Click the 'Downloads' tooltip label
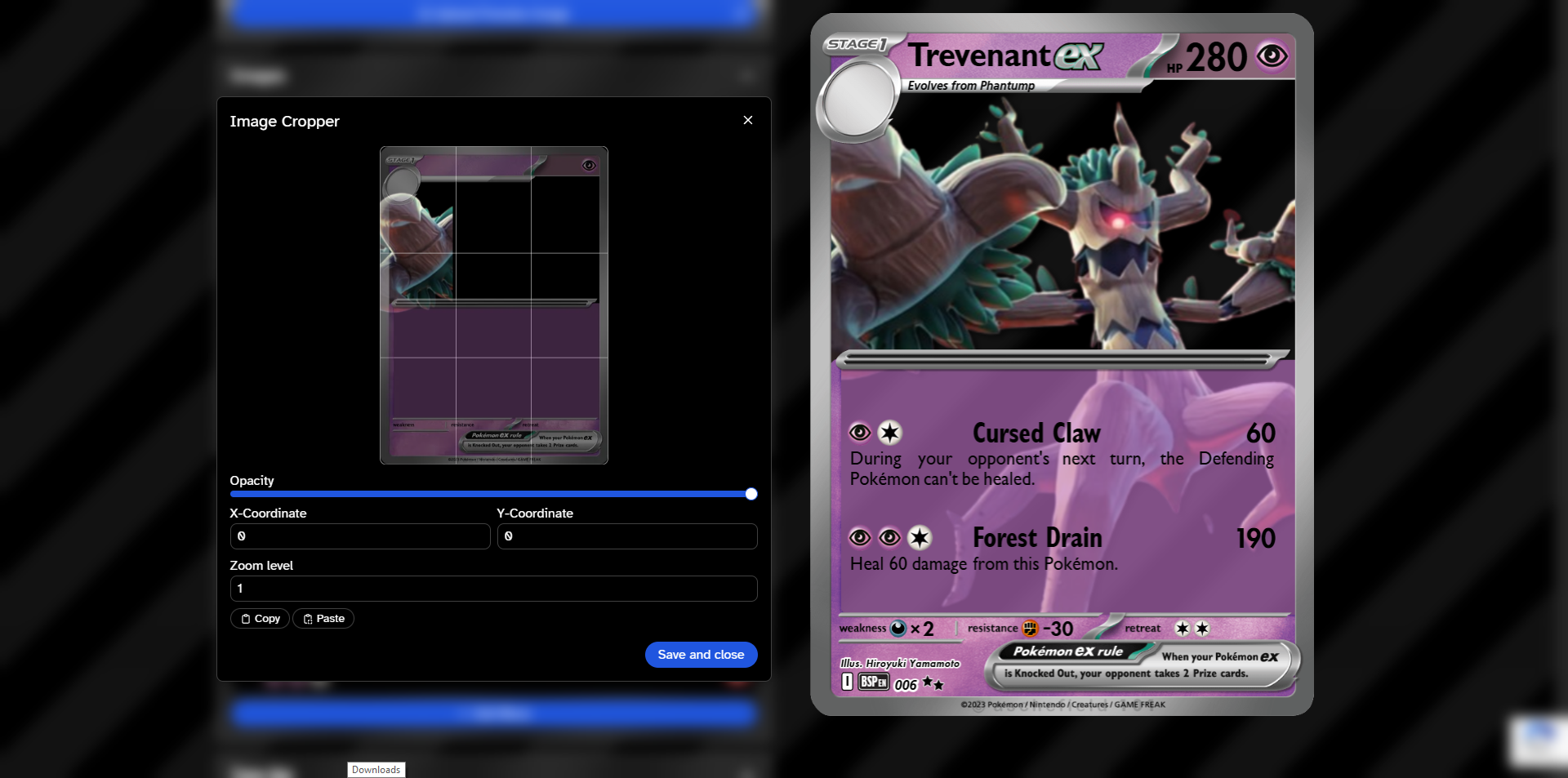The width and height of the screenshot is (1568, 778). pos(376,770)
